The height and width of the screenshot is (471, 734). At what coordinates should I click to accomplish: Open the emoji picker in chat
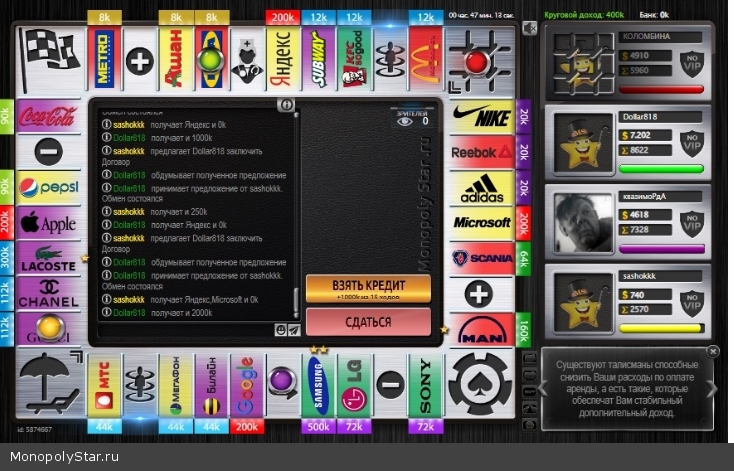pos(280,330)
